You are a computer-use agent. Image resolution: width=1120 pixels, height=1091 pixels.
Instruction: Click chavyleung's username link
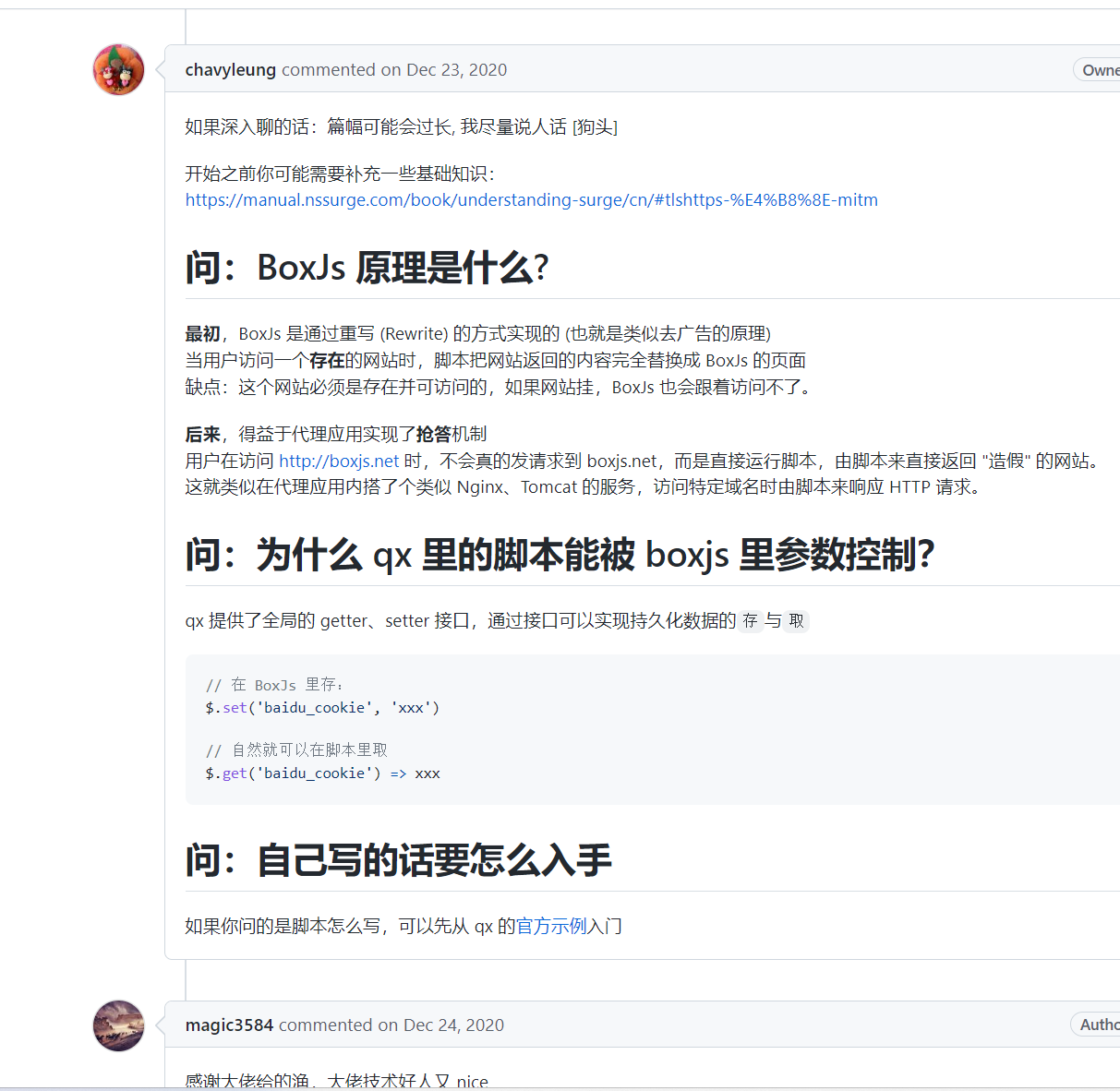[x=230, y=69]
